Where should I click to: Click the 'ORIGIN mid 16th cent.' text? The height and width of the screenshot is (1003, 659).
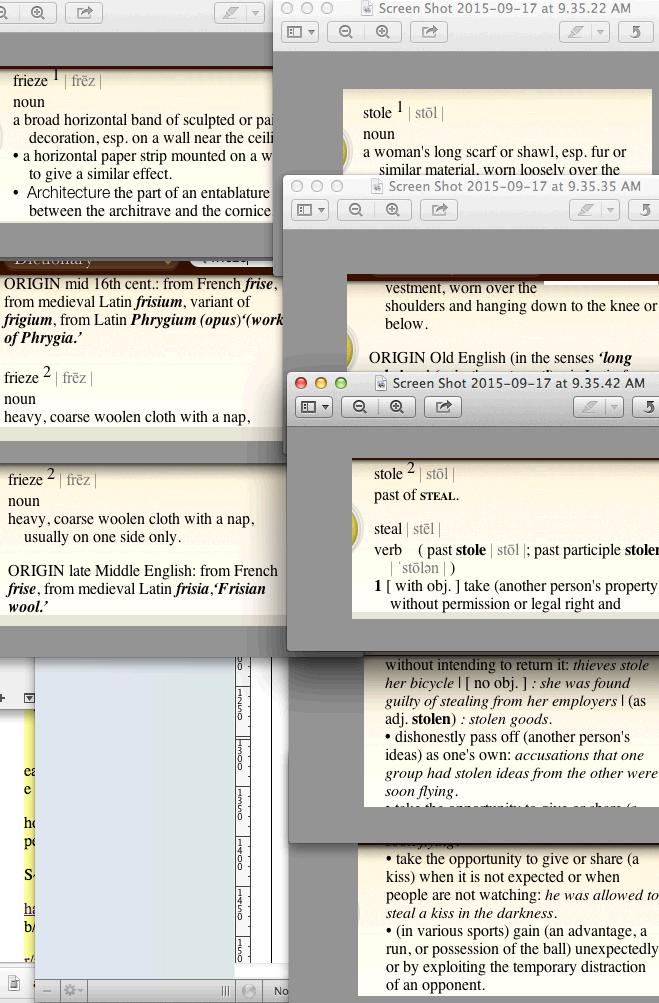tap(82, 284)
